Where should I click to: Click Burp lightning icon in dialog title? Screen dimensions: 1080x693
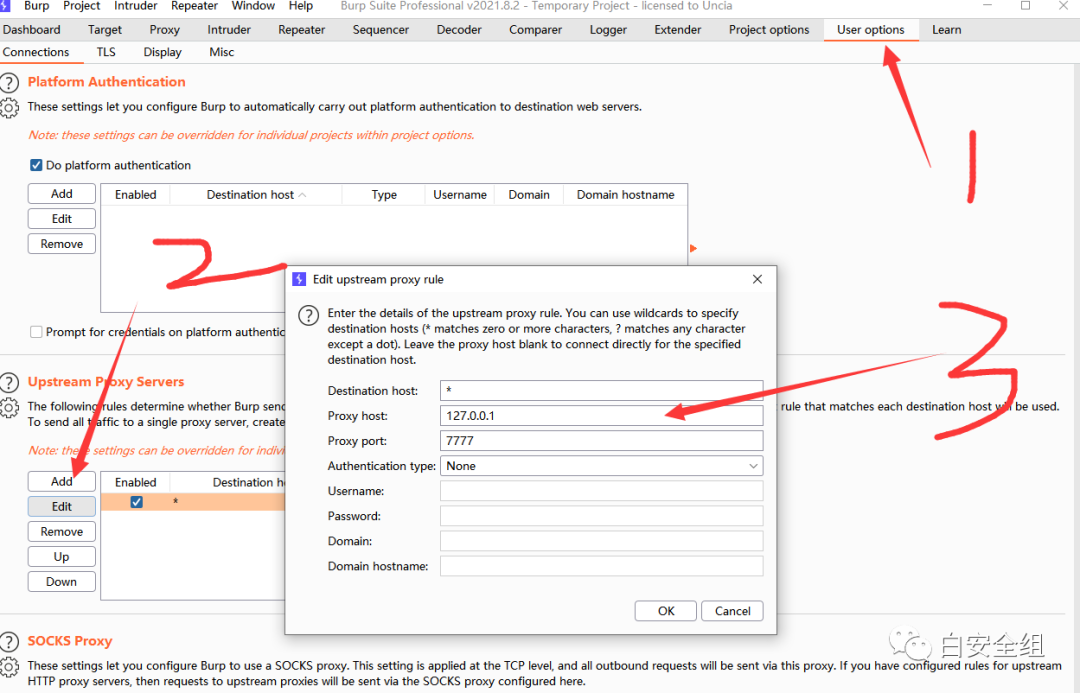click(x=299, y=279)
